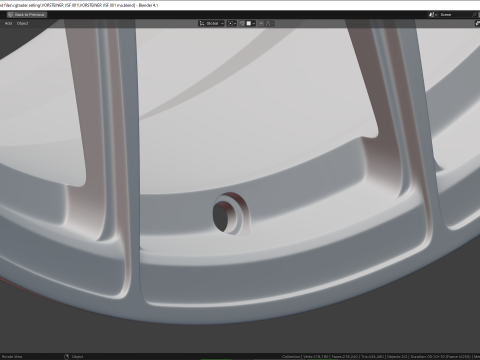This screenshot has height=360, width=480.
Task: Click the Rotate View status bar text
Action: click(12, 357)
